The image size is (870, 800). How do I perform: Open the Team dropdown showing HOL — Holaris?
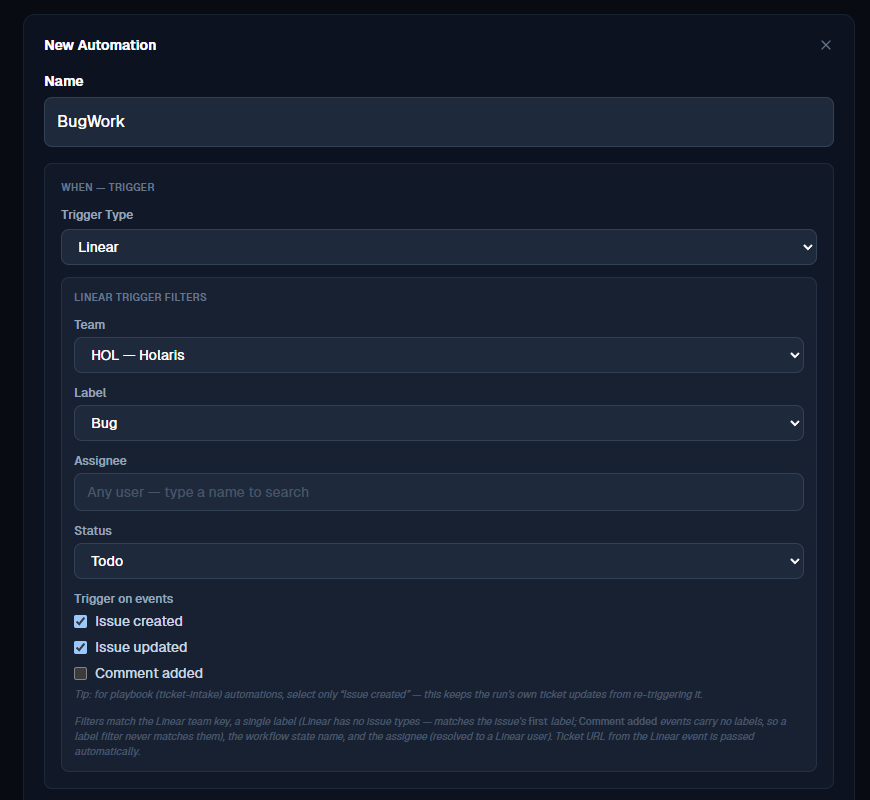pyautogui.click(x=438, y=355)
